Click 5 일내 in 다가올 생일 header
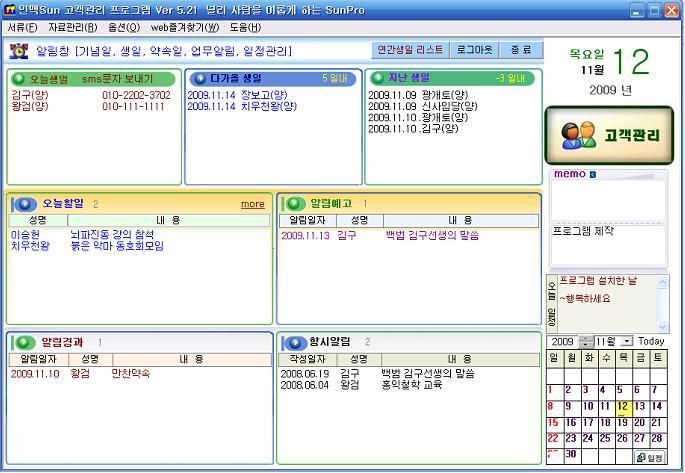 click(x=335, y=79)
